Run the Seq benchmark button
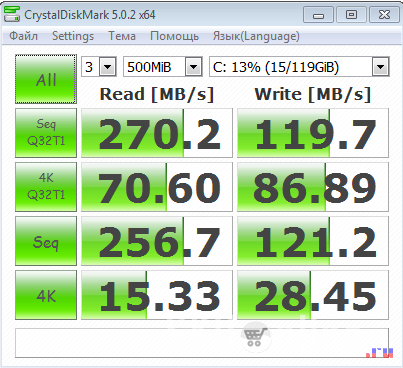Screen dimensions: 403x368 click(46, 241)
